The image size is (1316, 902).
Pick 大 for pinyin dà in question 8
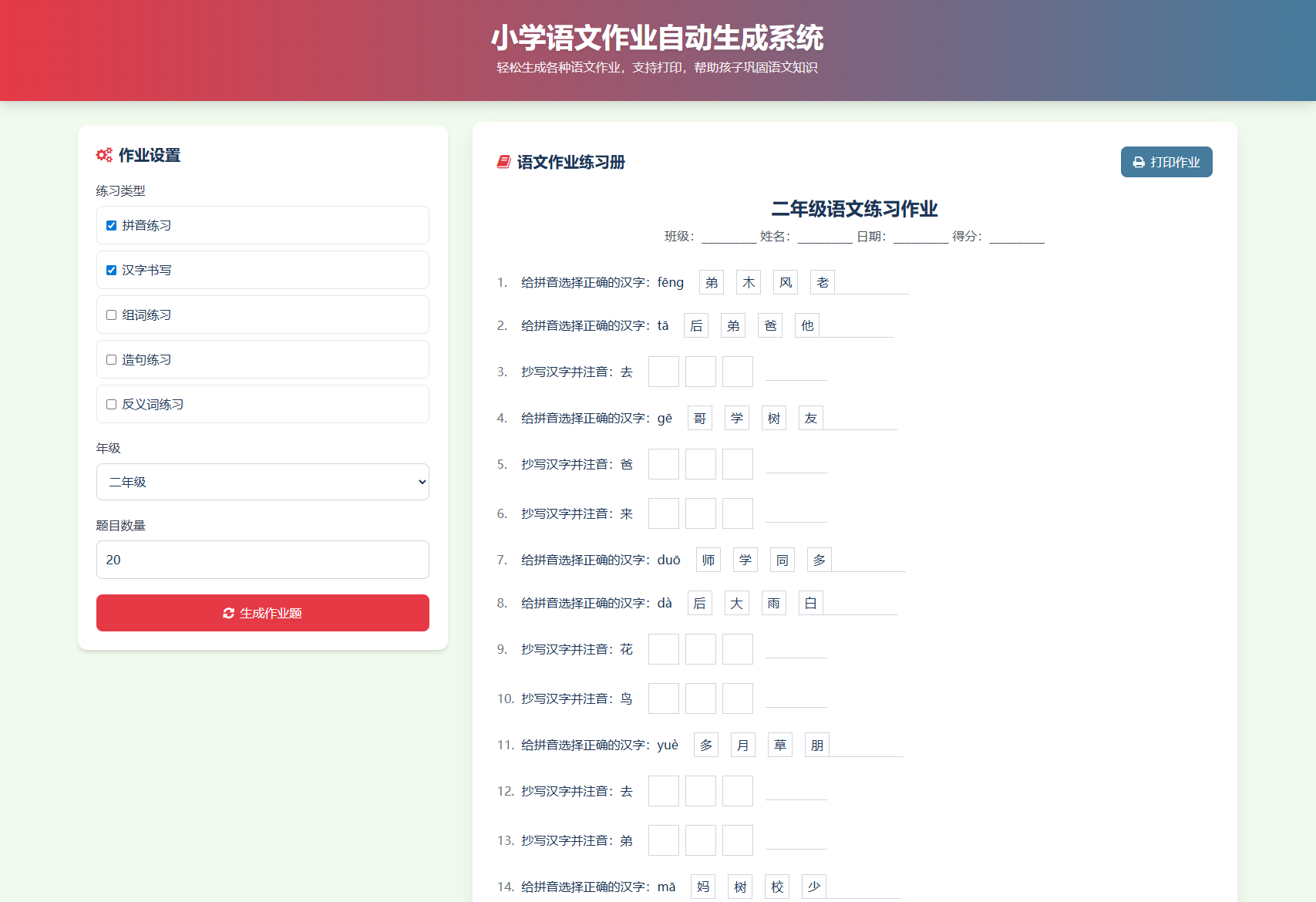point(736,603)
